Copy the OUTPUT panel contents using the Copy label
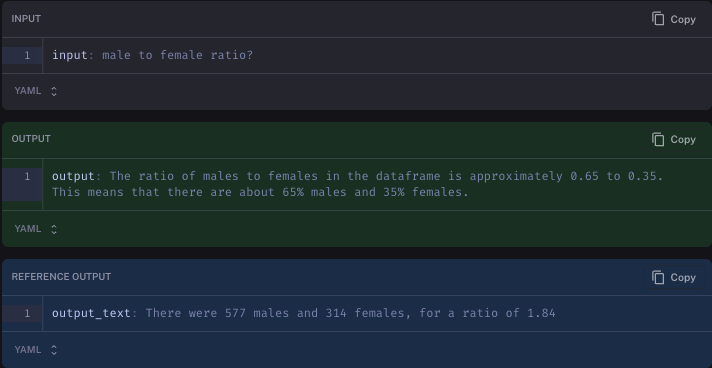The height and width of the screenshot is (368, 712). (x=683, y=139)
